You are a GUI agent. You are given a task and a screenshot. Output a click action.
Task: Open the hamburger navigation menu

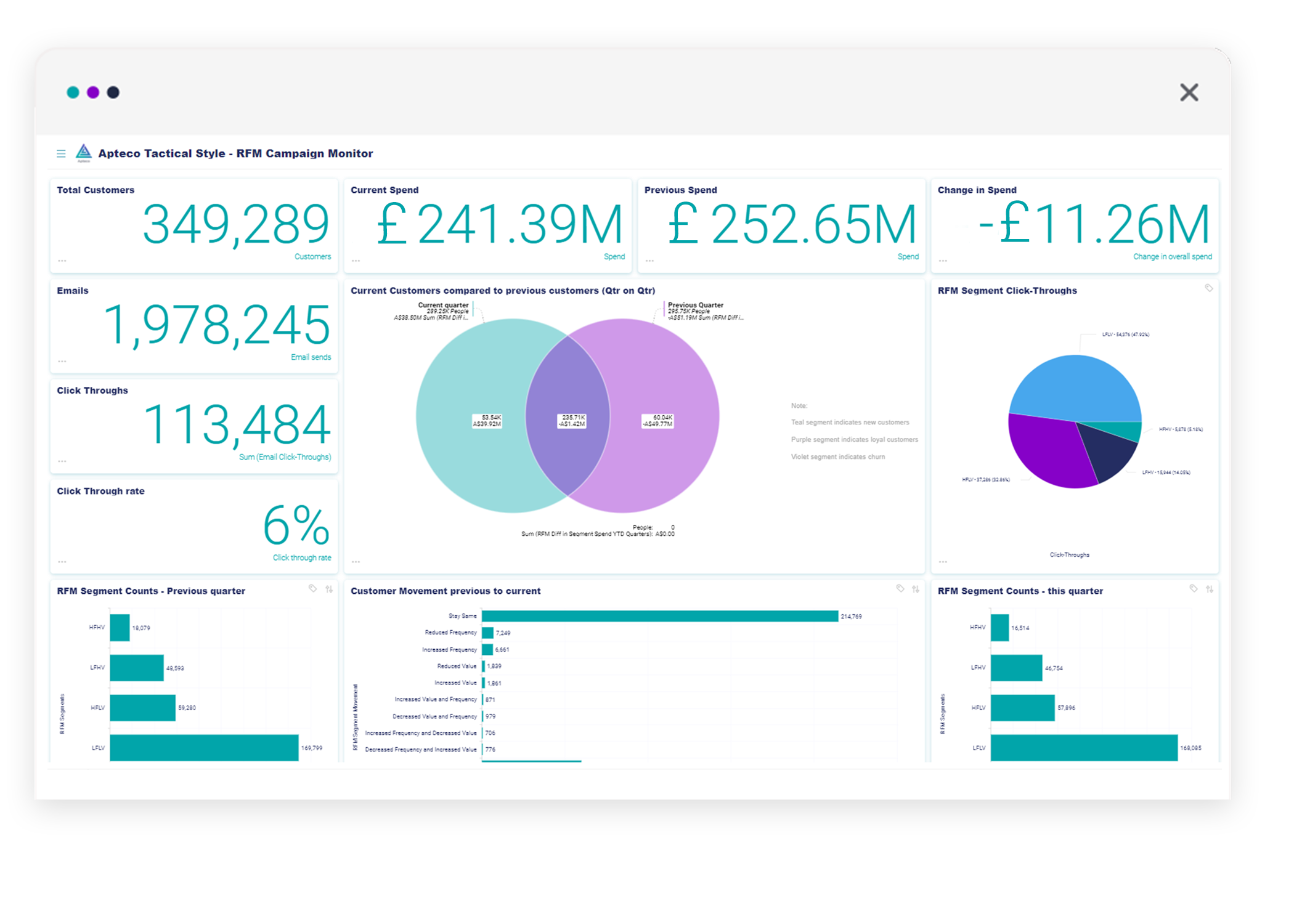(61, 153)
